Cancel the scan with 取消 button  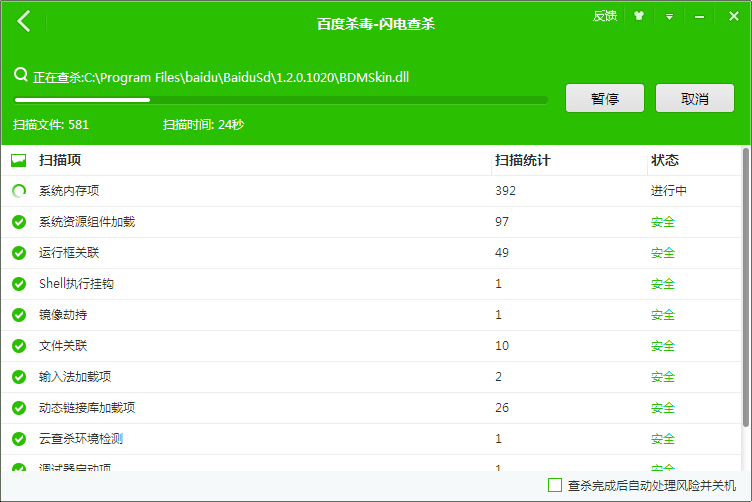(694, 98)
